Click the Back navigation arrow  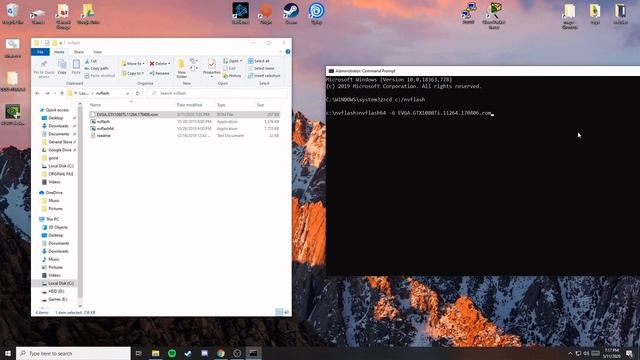click(37, 93)
